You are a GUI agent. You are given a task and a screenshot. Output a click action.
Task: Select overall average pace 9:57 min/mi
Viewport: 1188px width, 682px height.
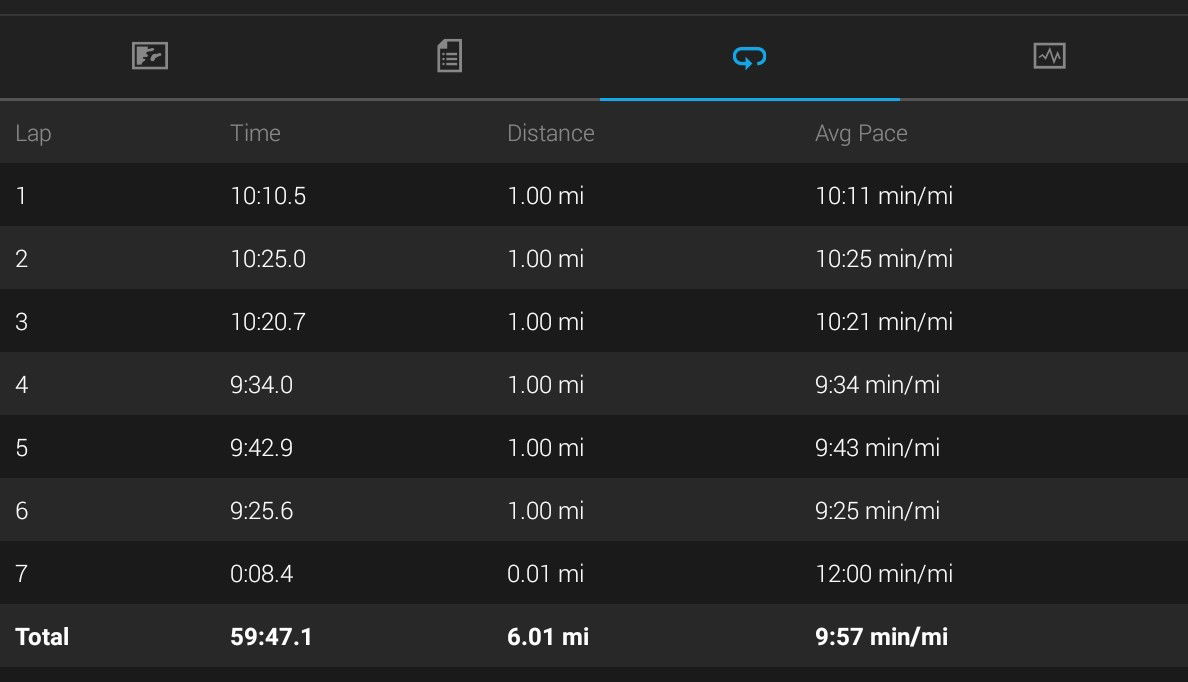tap(881, 637)
